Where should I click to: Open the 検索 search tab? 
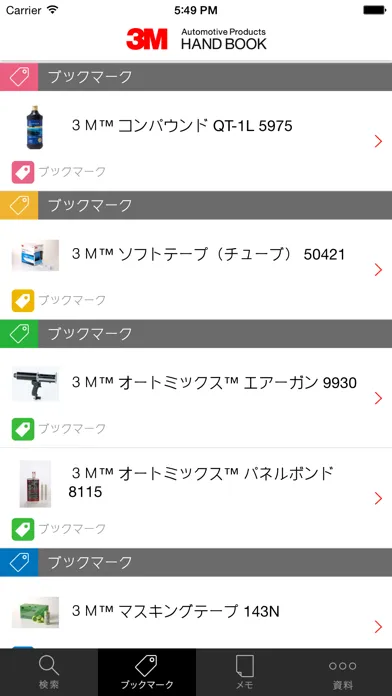click(49, 672)
